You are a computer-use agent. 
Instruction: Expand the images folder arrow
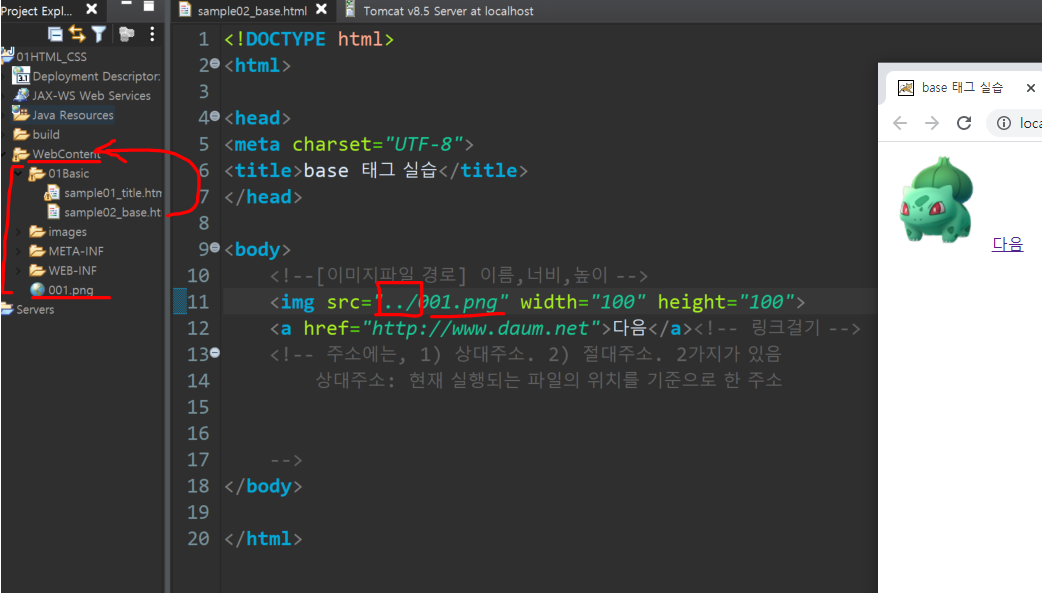pos(19,232)
